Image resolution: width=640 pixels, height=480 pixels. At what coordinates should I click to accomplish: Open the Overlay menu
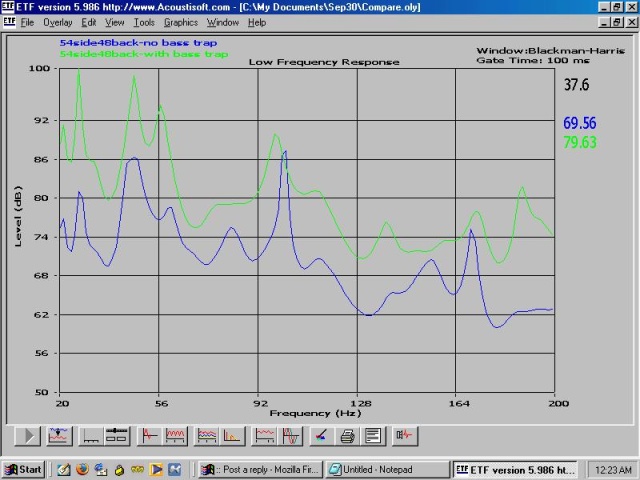coord(58,22)
